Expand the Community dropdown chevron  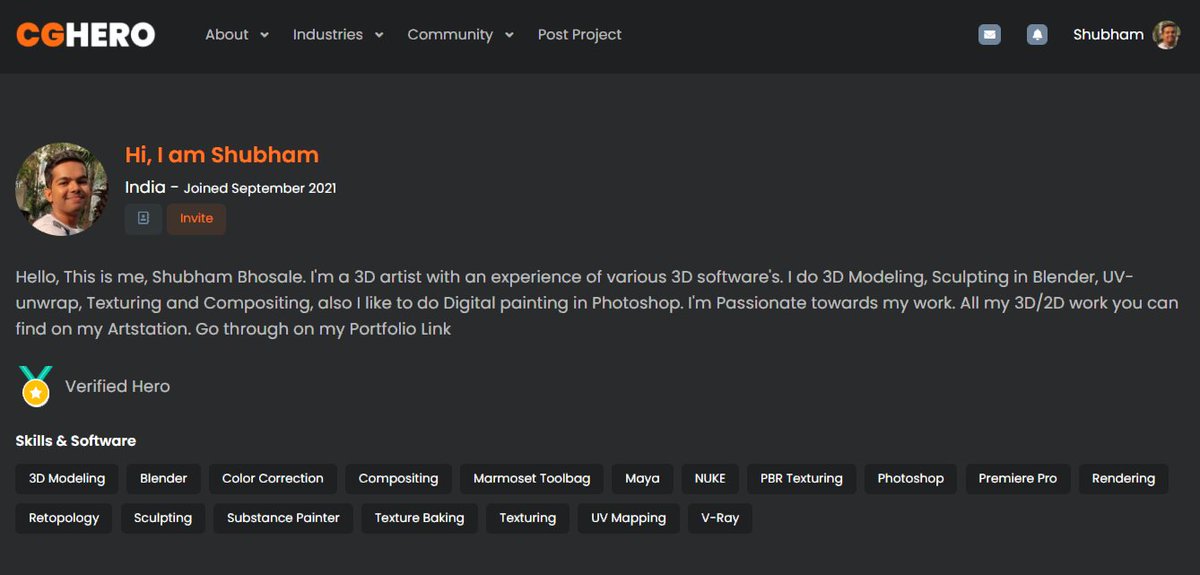[509, 35]
